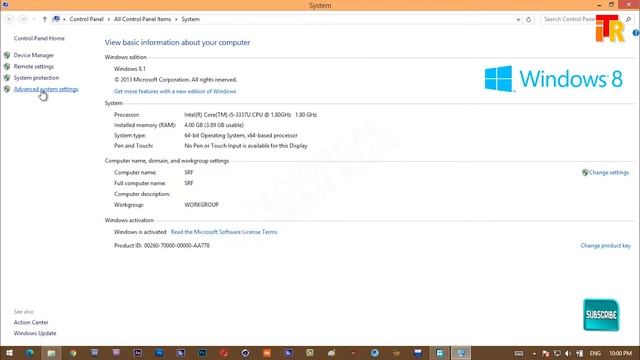Open the touch keyboard tray icon
This screenshot has width=640, height=360.
click(x=519, y=353)
